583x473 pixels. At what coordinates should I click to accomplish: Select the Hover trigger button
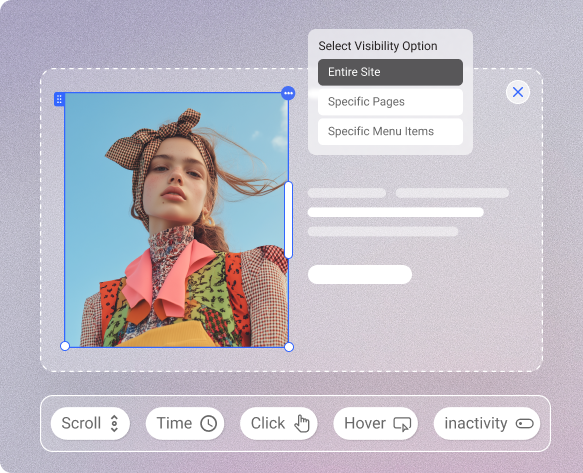(x=376, y=424)
